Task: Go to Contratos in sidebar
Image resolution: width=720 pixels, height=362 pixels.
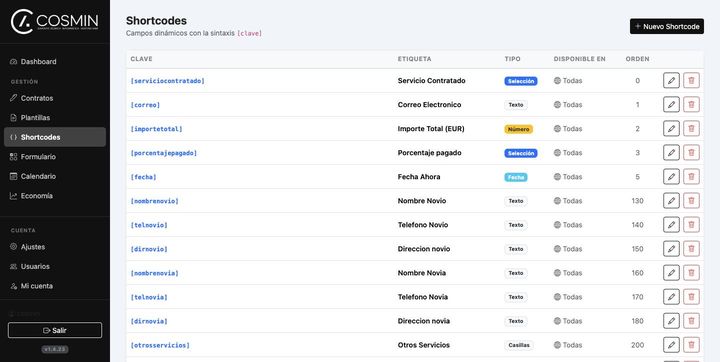Action: tap(55, 98)
